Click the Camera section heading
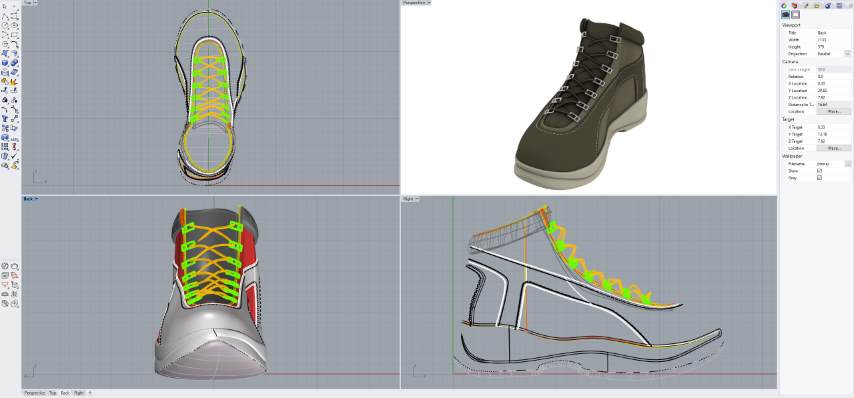 [x=790, y=62]
